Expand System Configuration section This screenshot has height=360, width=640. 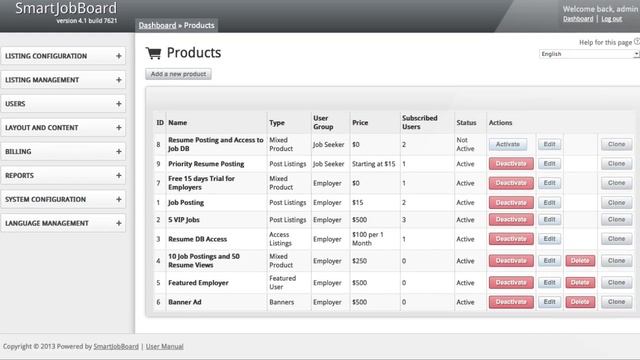tap(63, 199)
